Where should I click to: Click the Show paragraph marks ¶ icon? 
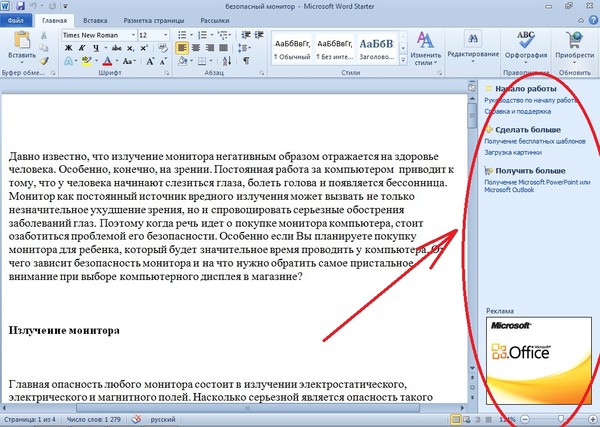point(246,61)
